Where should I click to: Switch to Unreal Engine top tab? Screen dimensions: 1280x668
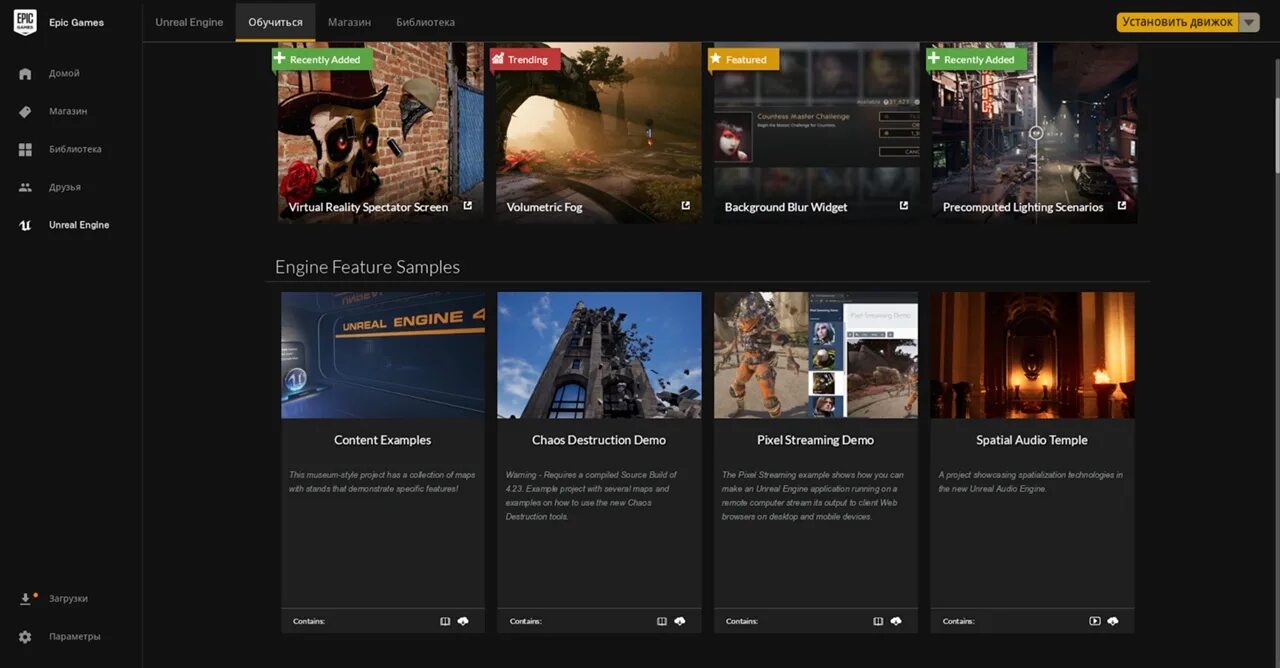pyautogui.click(x=189, y=22)
